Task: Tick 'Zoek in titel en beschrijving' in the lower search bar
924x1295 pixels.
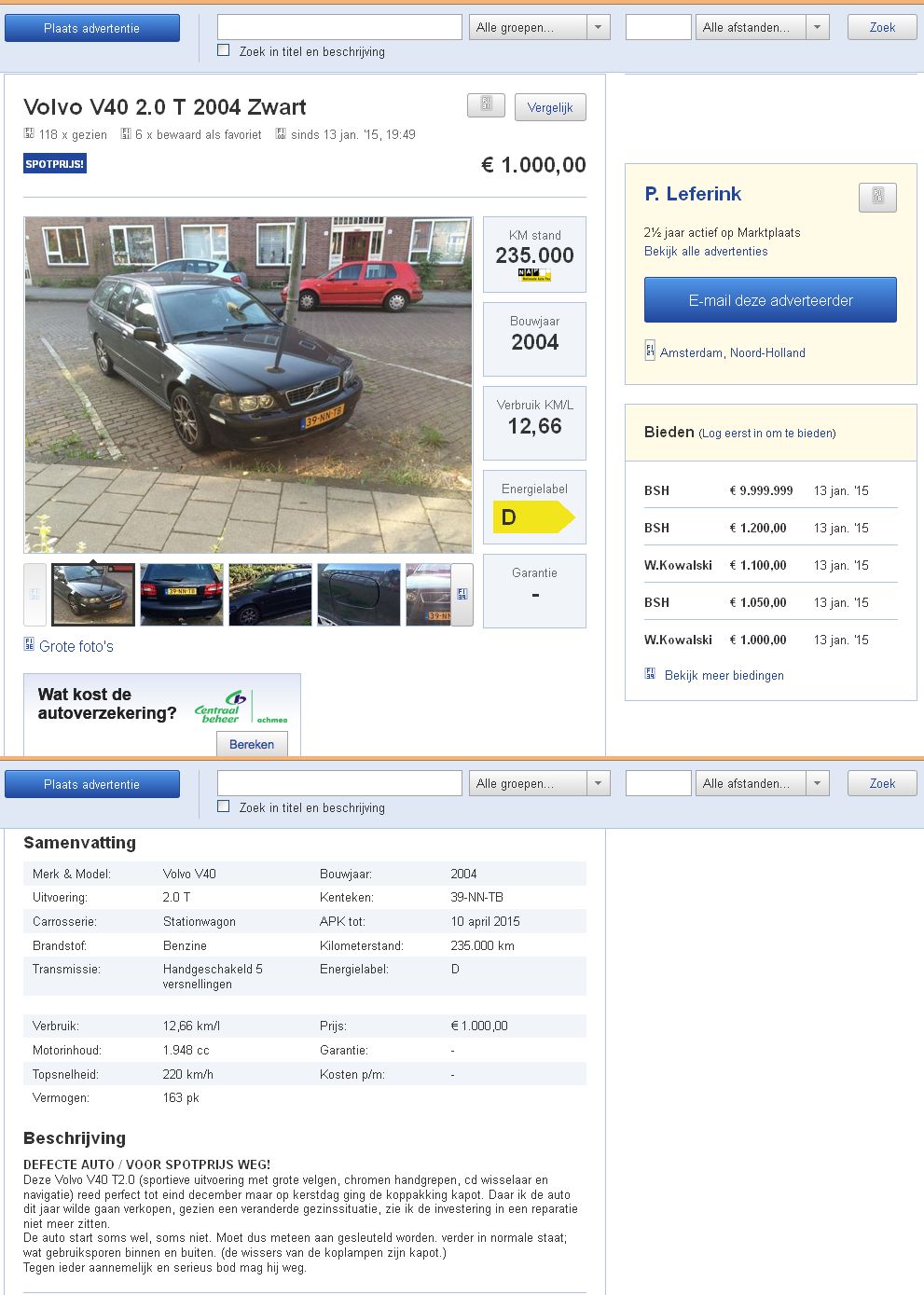Action: coord(224,806)
